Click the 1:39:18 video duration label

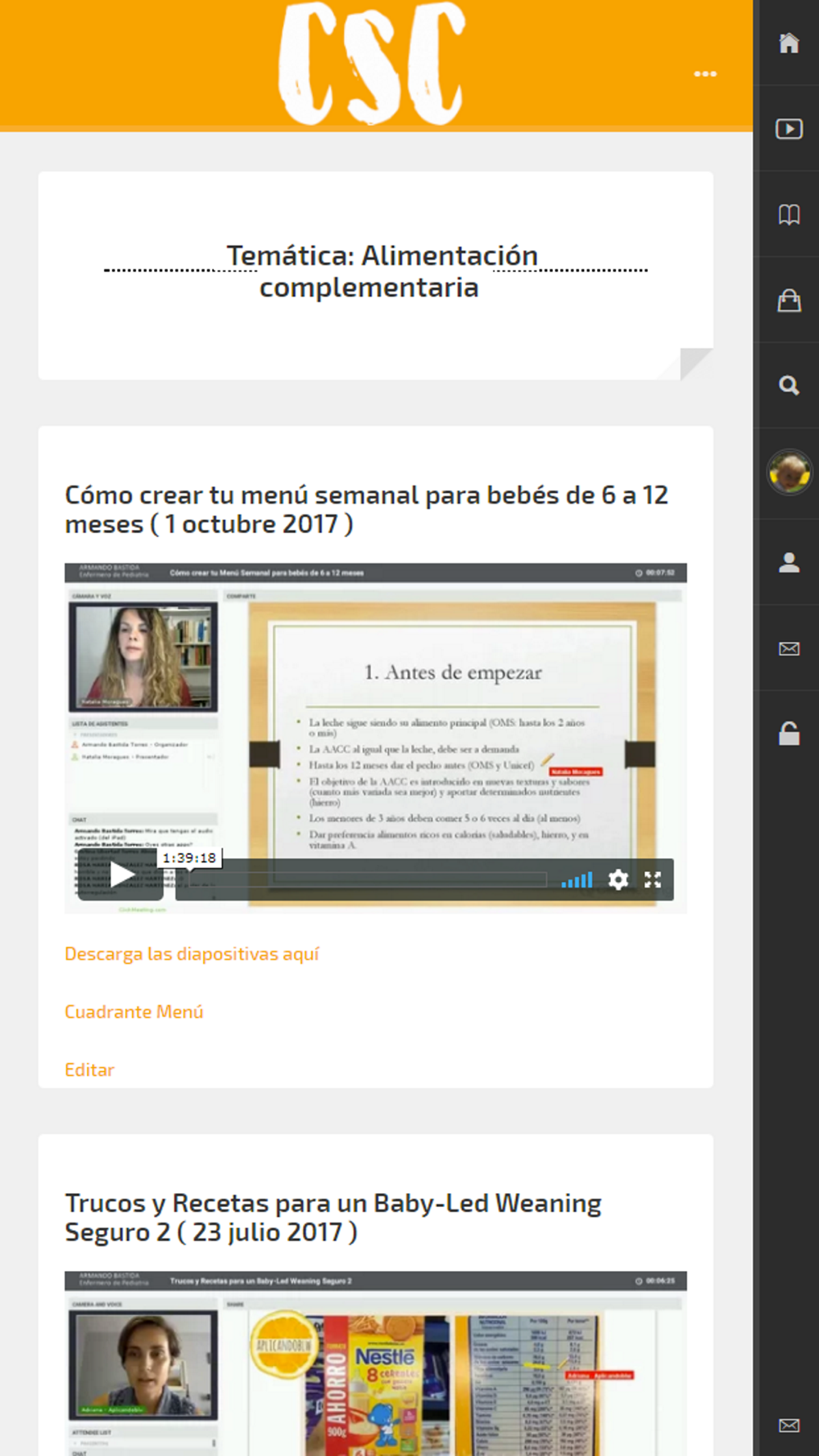[x=189, y=857]
